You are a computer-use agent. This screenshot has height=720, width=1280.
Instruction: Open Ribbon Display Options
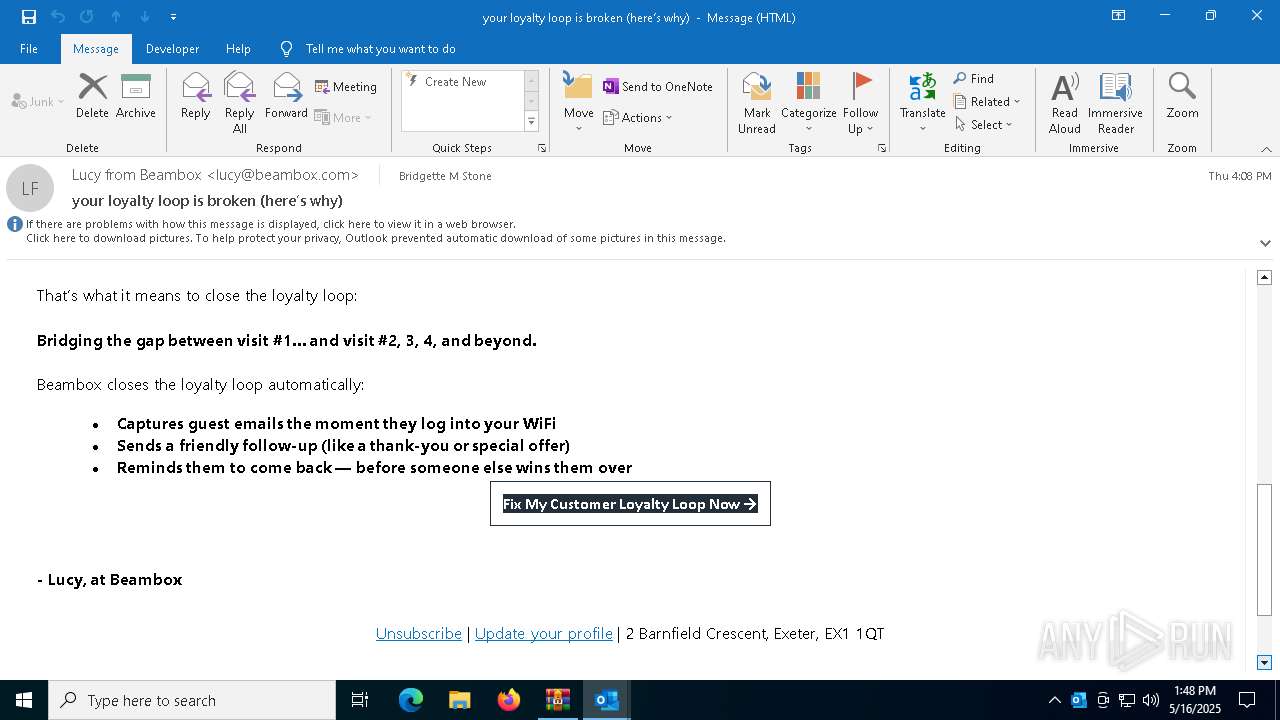1118,16
